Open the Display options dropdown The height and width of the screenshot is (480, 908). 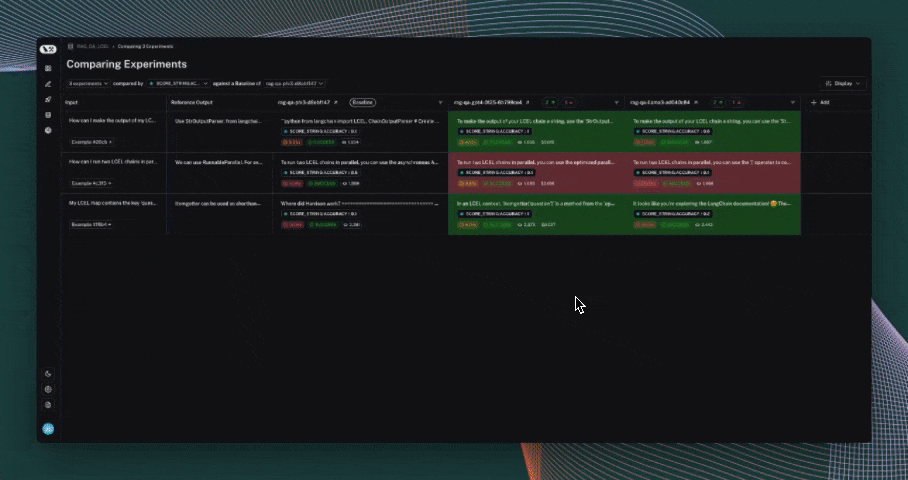[x=843, y=83]
